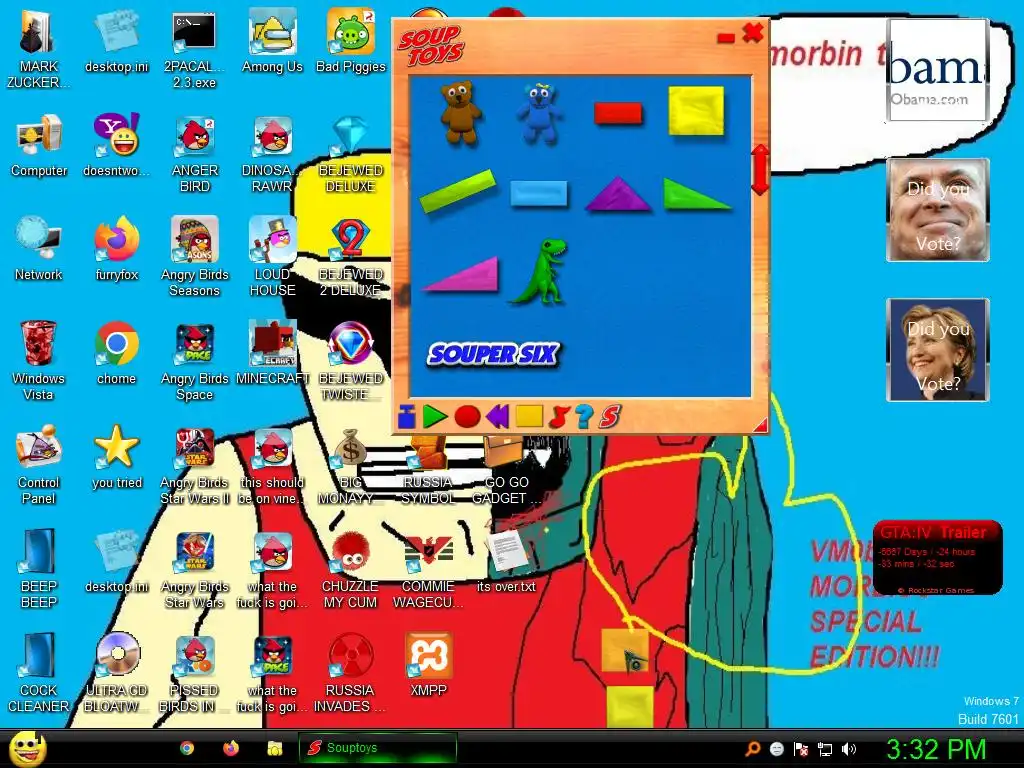Click red corner resize triangle of Soup Toys

pos(761,426)
